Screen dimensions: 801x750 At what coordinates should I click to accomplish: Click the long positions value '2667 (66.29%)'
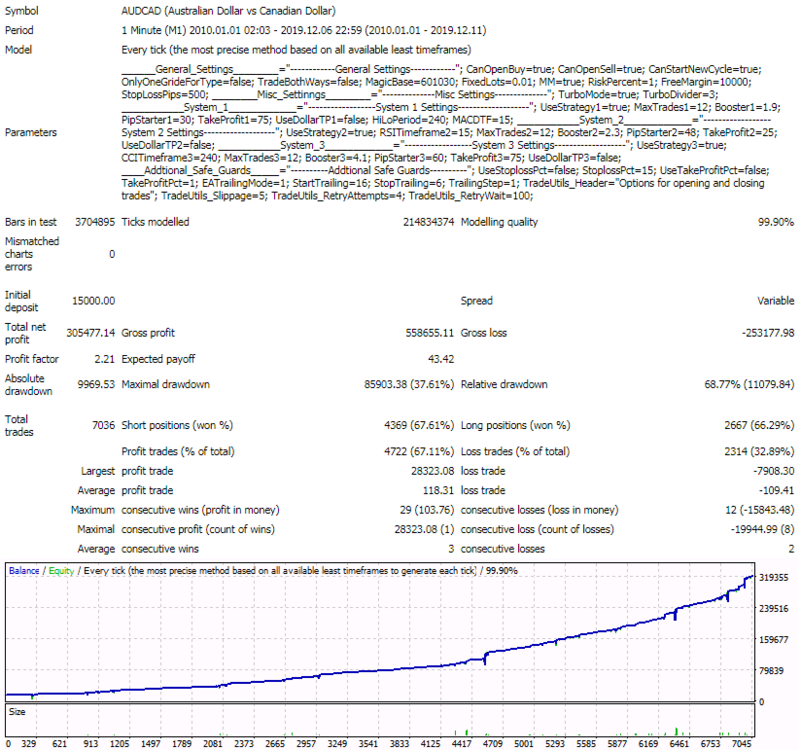tap(759, 425)
